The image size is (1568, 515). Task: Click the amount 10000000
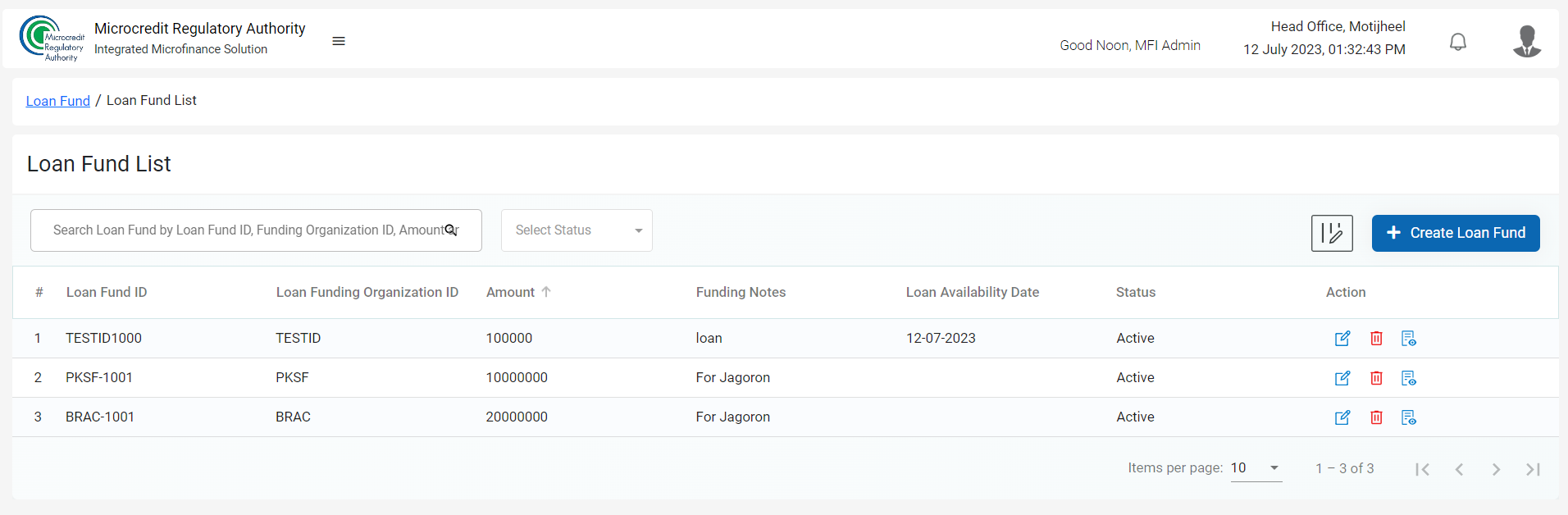[x=517, y=377]
